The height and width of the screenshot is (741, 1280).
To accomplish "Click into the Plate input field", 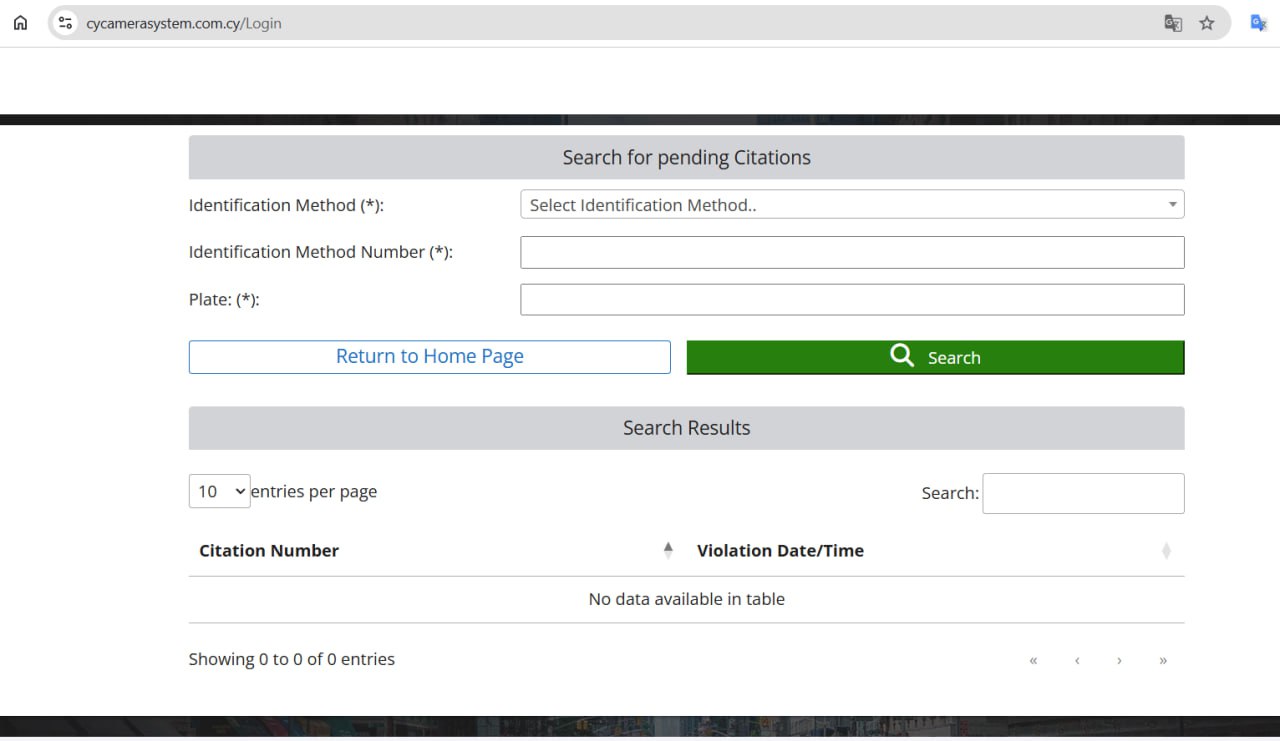I will pyautogui.click(x=852, y=299).
